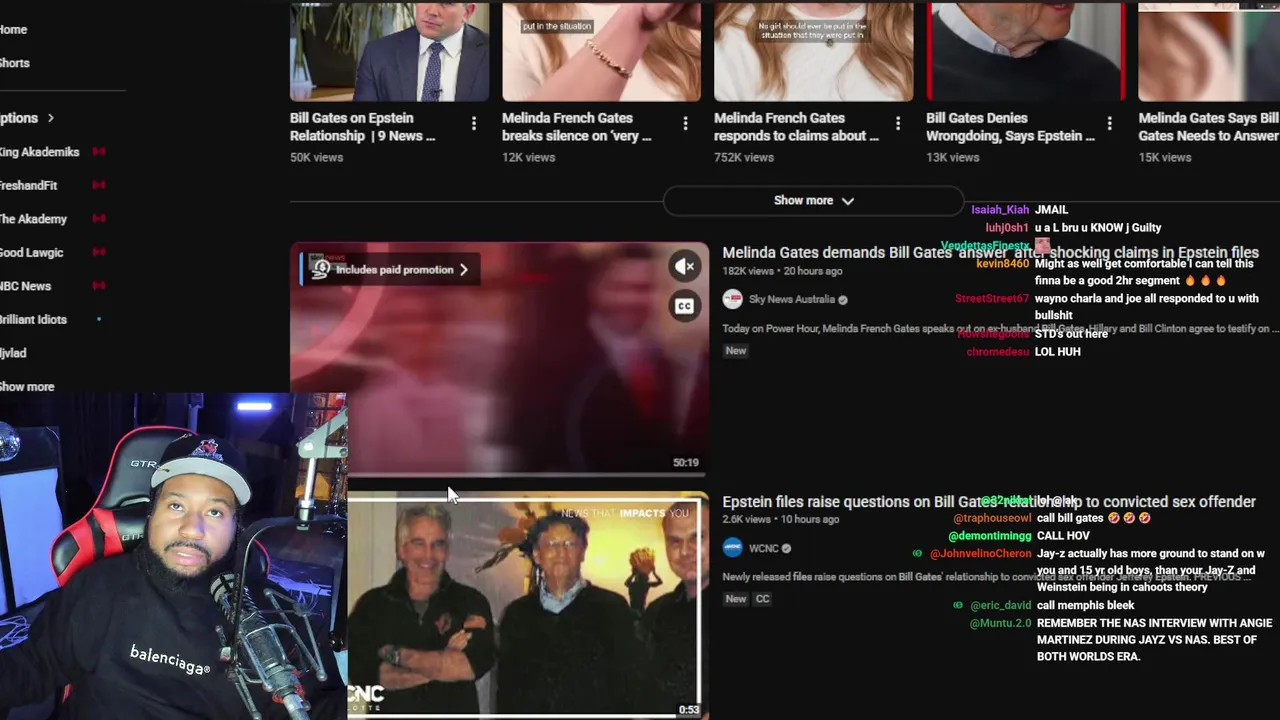Click the New badge under Sky News video
The height and width of the screenshot is (720, 1280).
tap(736, 350)
